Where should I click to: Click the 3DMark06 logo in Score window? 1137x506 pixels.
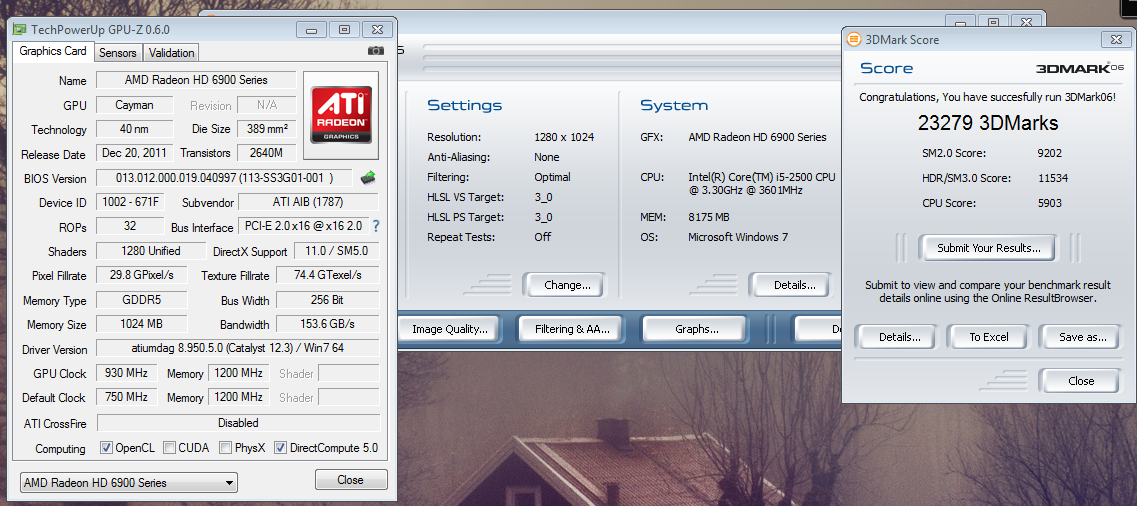pyautogui.click(x=1080, y=67)
